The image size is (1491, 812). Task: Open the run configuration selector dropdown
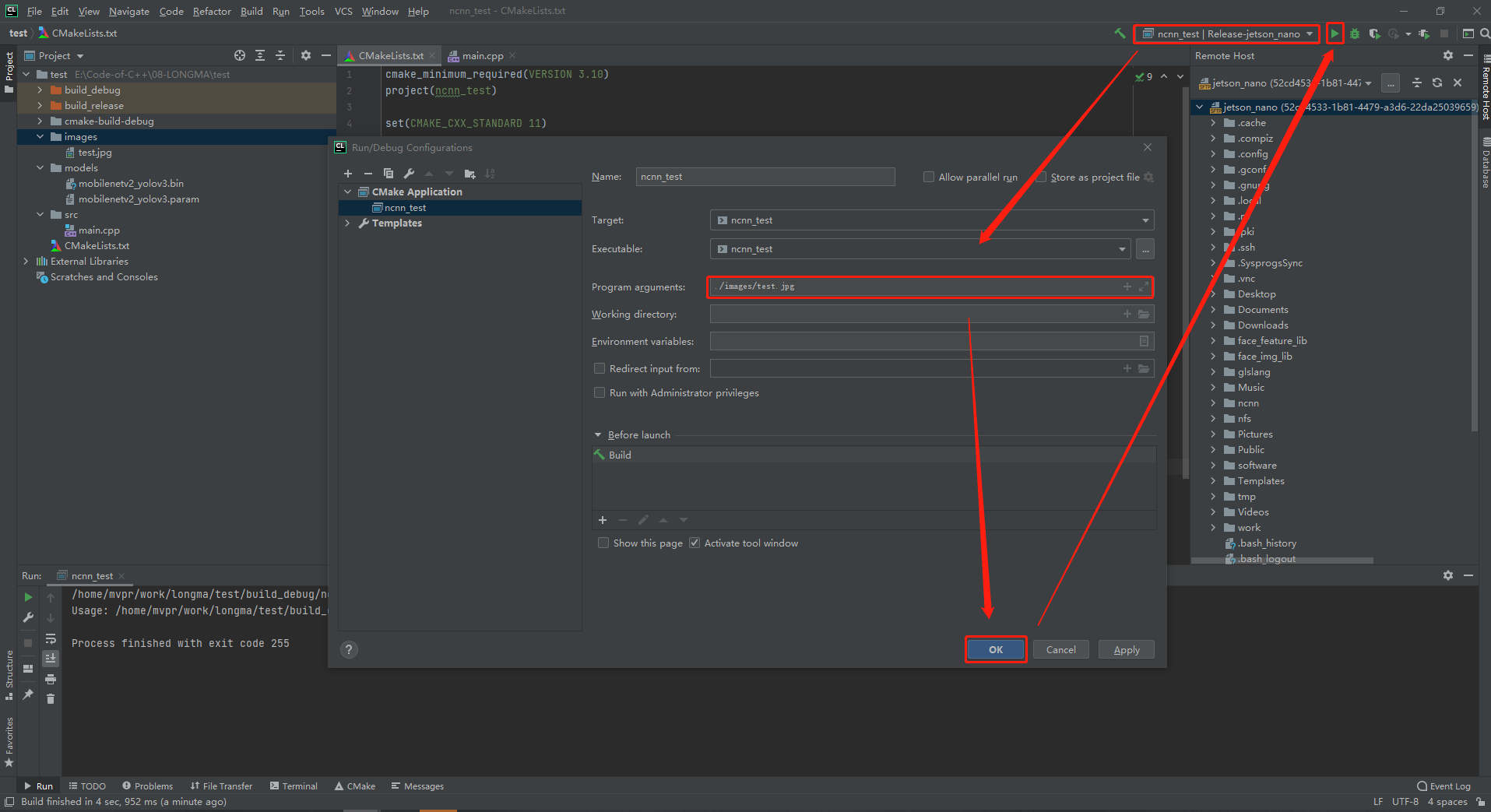point(1227,33)
